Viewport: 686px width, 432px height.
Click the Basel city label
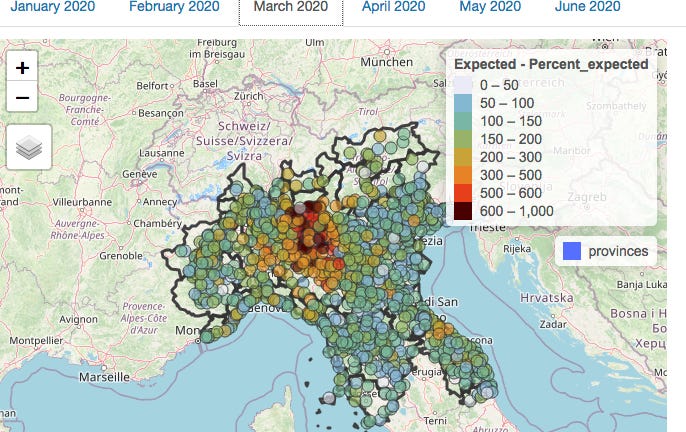205,84
